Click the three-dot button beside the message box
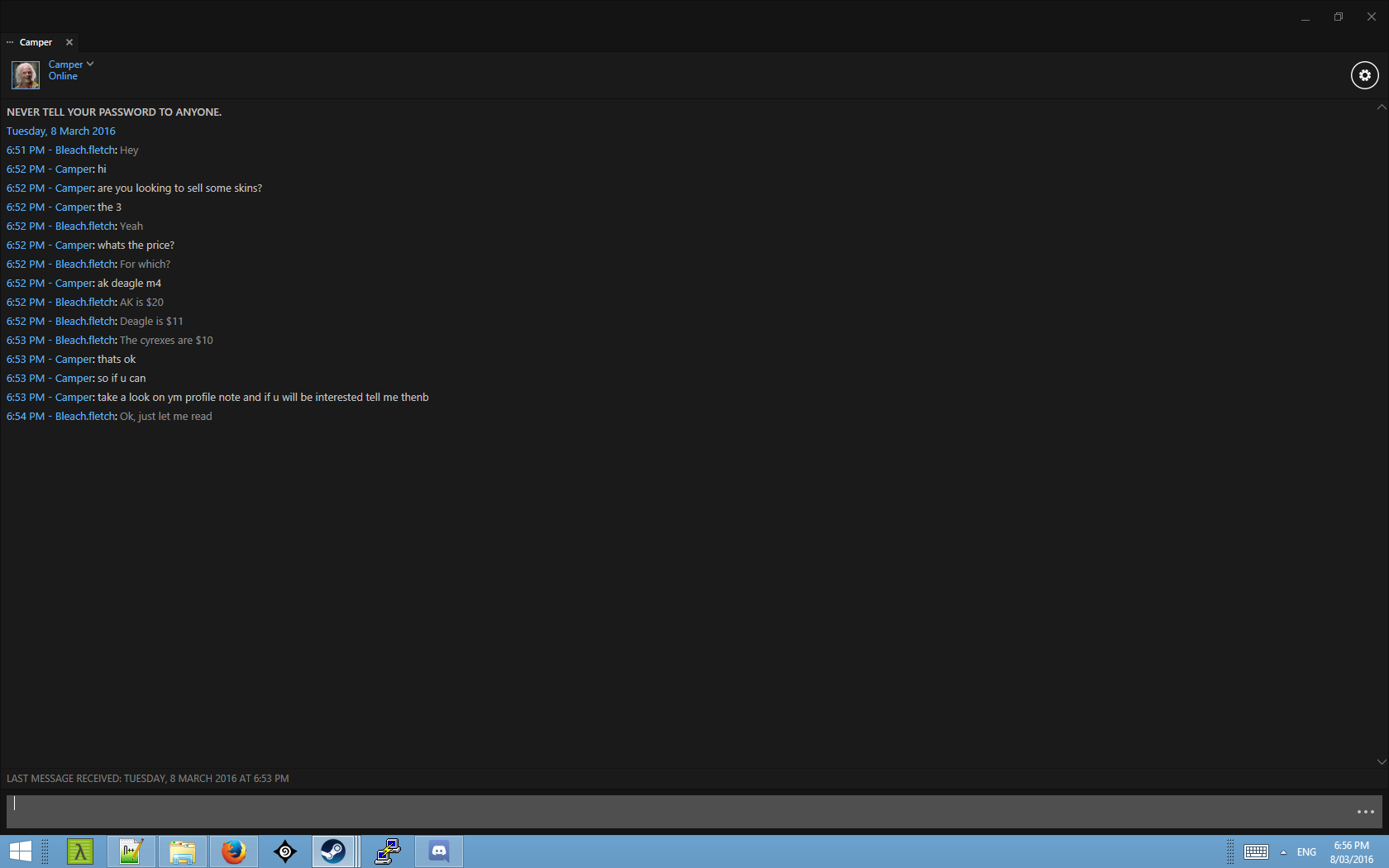Viewport: 1389px width, 868px height. [x=1365, y=812]
